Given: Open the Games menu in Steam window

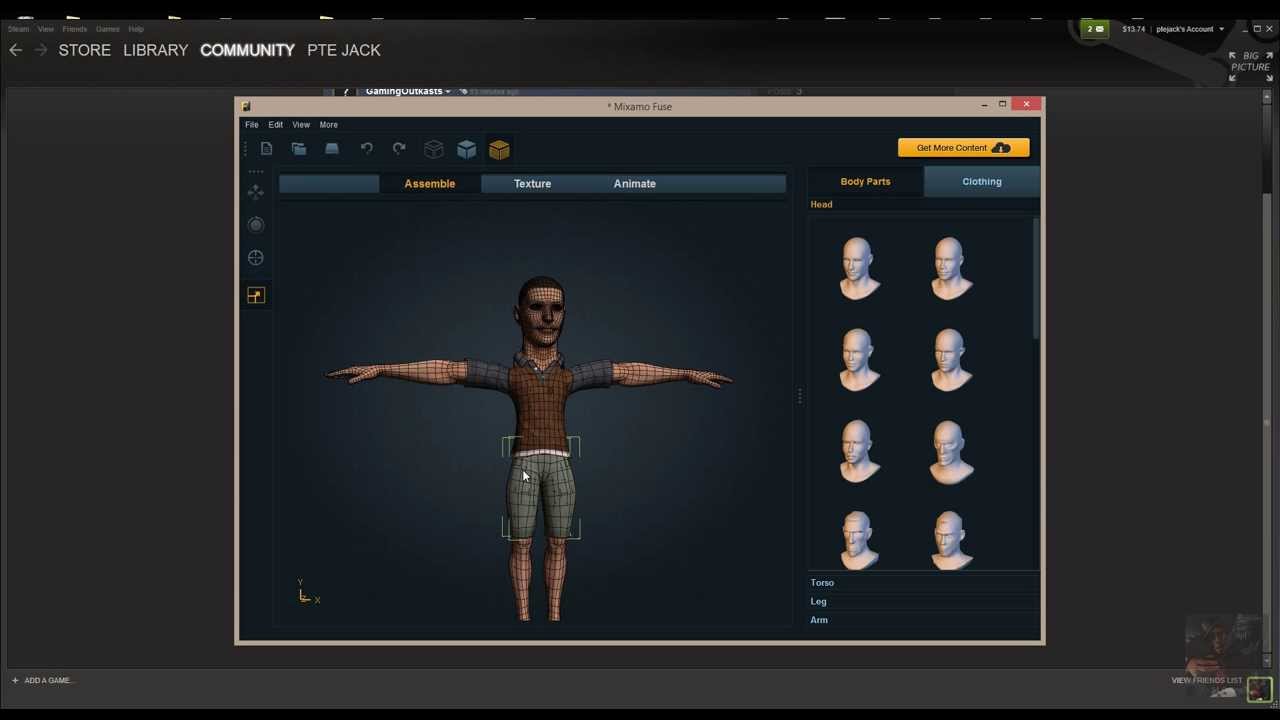Looking at the screenshot, I should click(108, 29).
